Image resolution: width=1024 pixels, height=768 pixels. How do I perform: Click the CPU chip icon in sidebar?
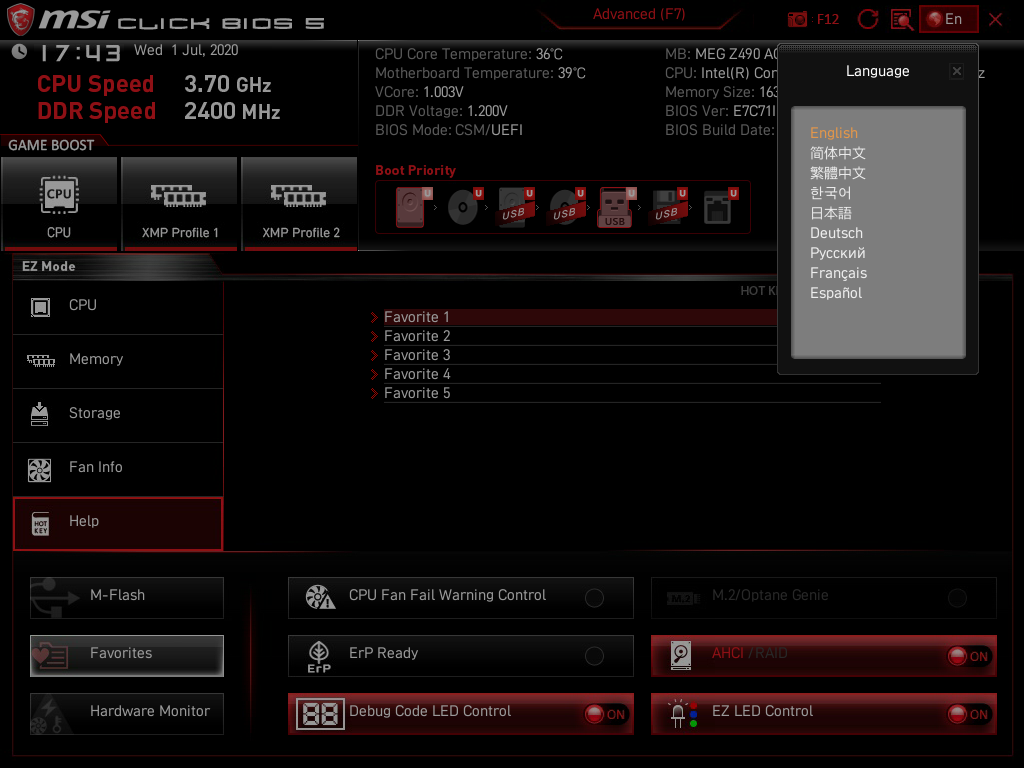40,307
